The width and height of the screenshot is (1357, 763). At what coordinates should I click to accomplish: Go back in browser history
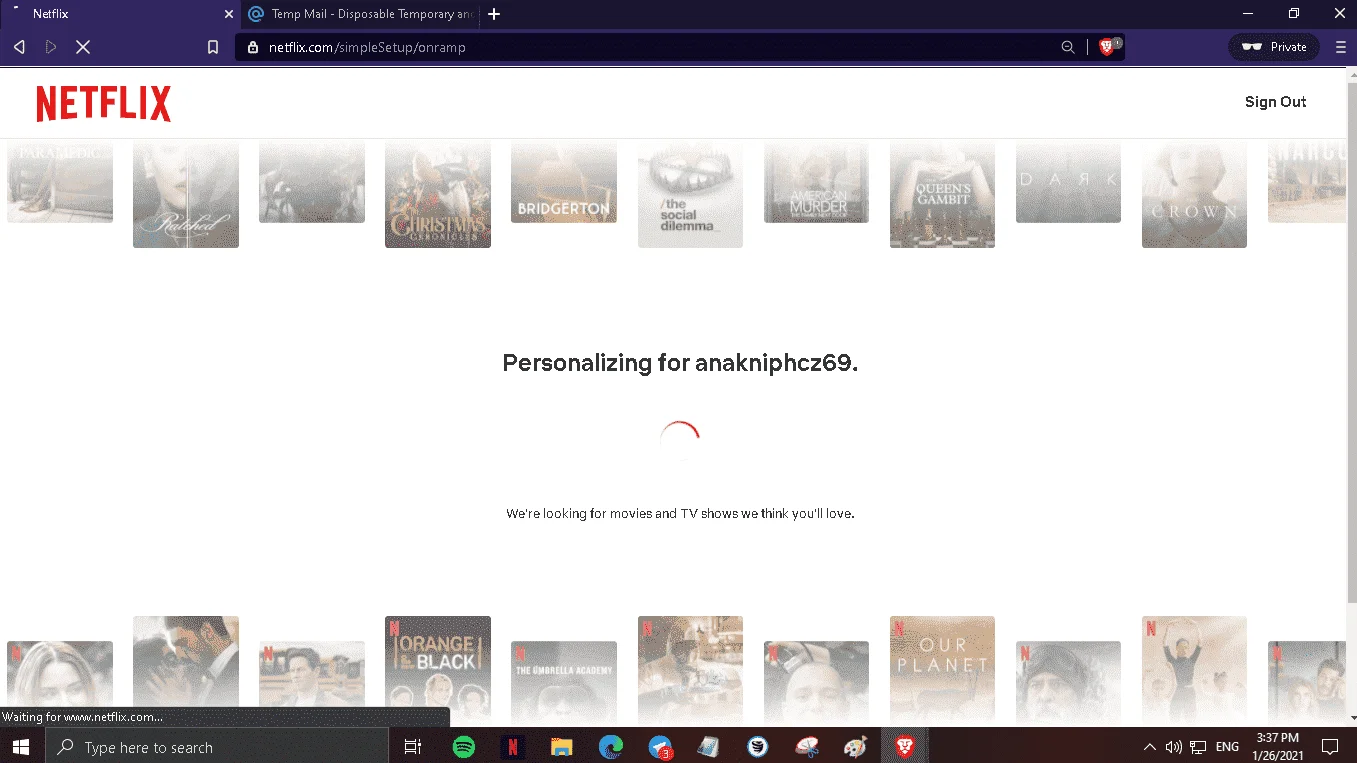pos(19,47)
